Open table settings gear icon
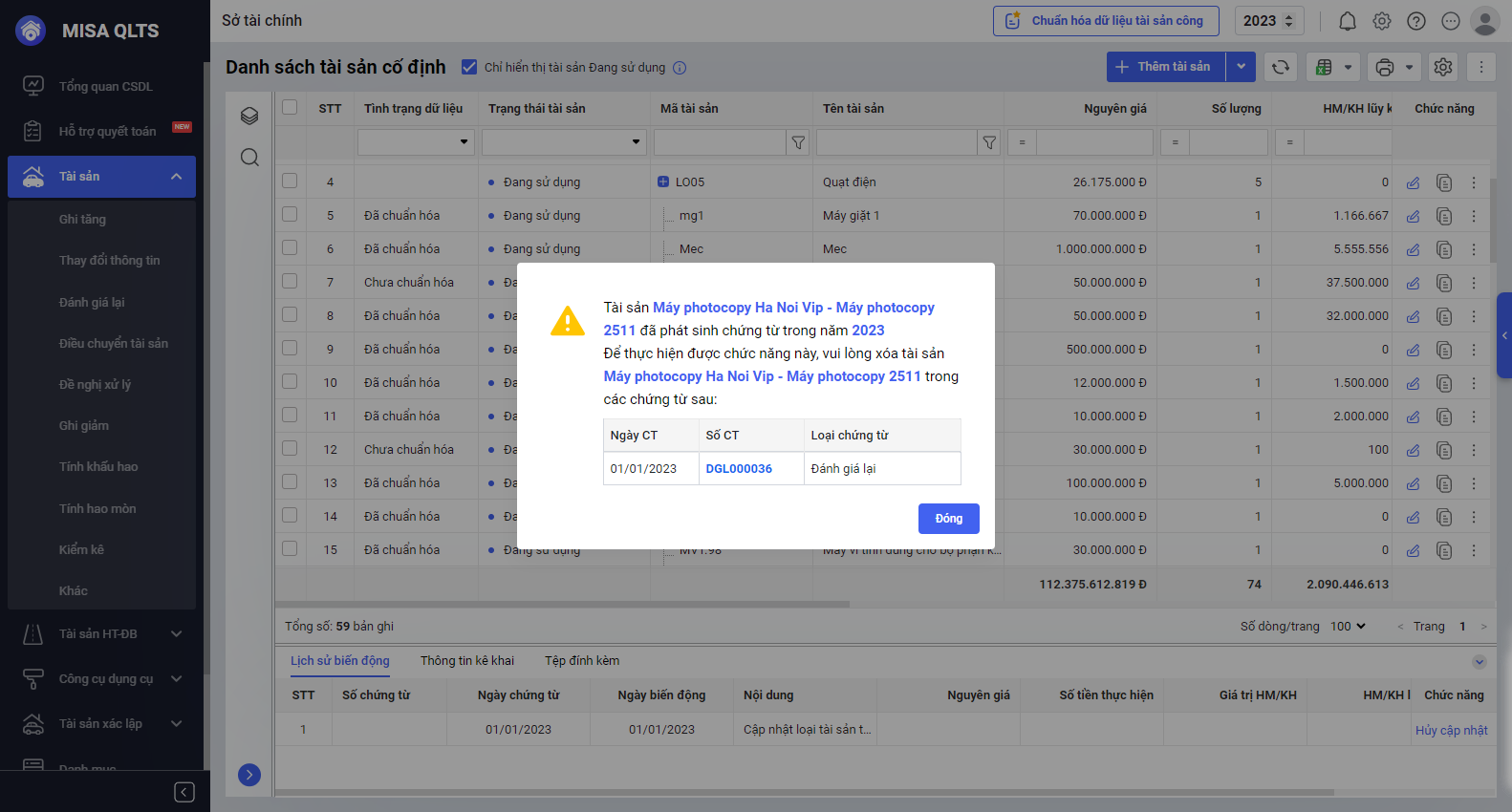 pyautogui.click(x=1443, y=67)
